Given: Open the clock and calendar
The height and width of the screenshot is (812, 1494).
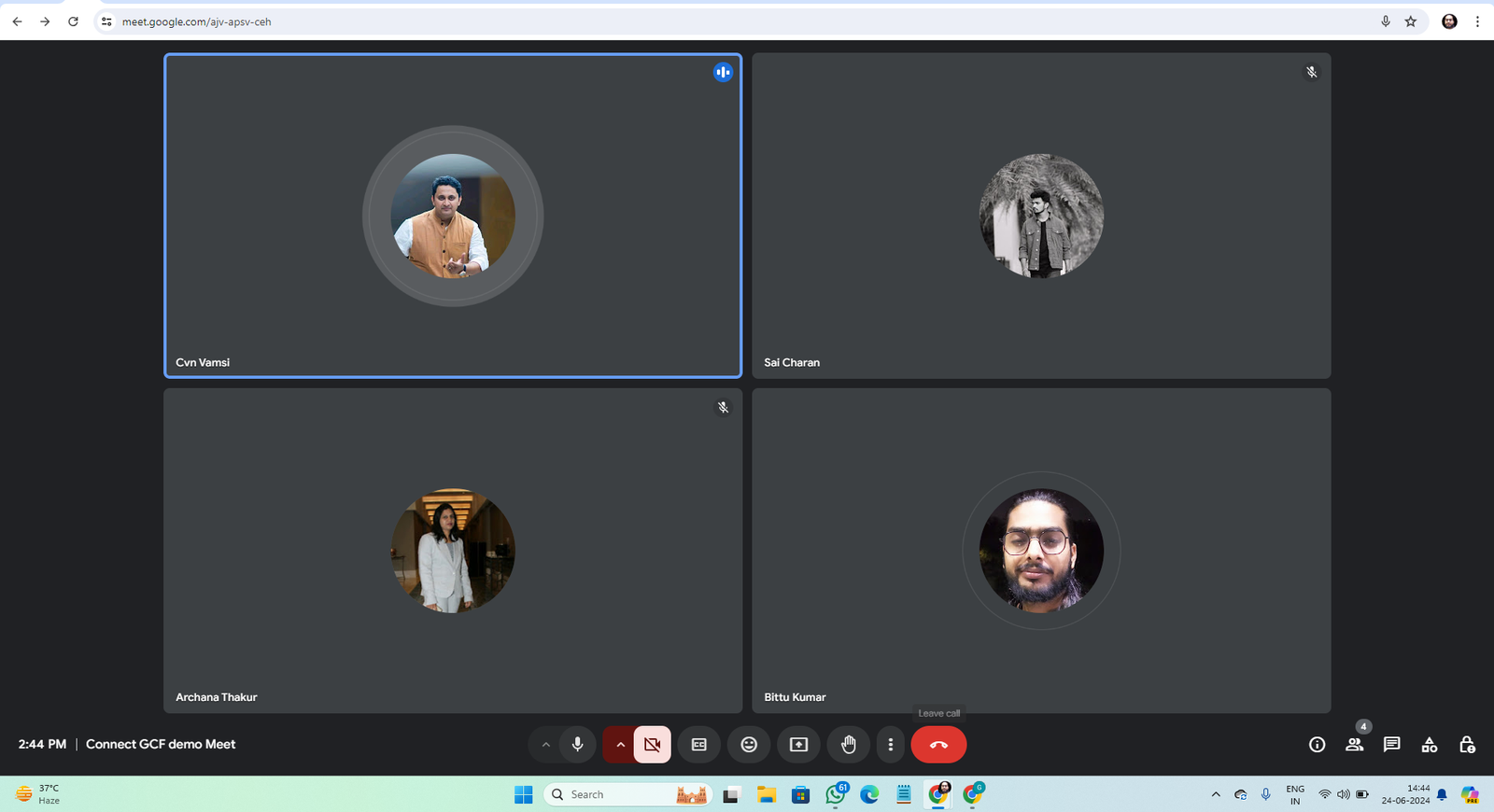Looking at the screenshot, I should pos(1405,794).
